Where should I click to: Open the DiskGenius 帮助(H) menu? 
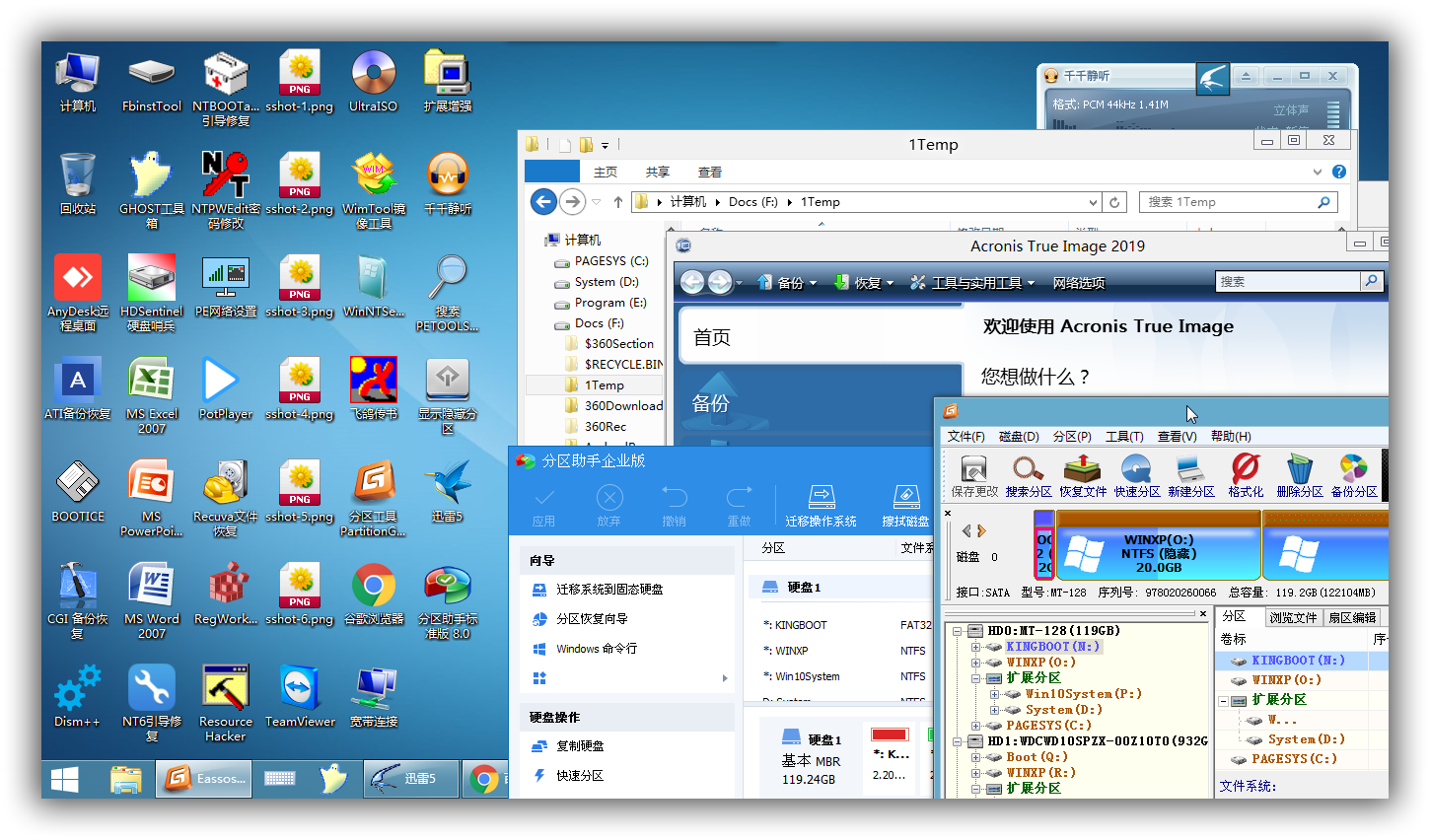point(1231,436)
